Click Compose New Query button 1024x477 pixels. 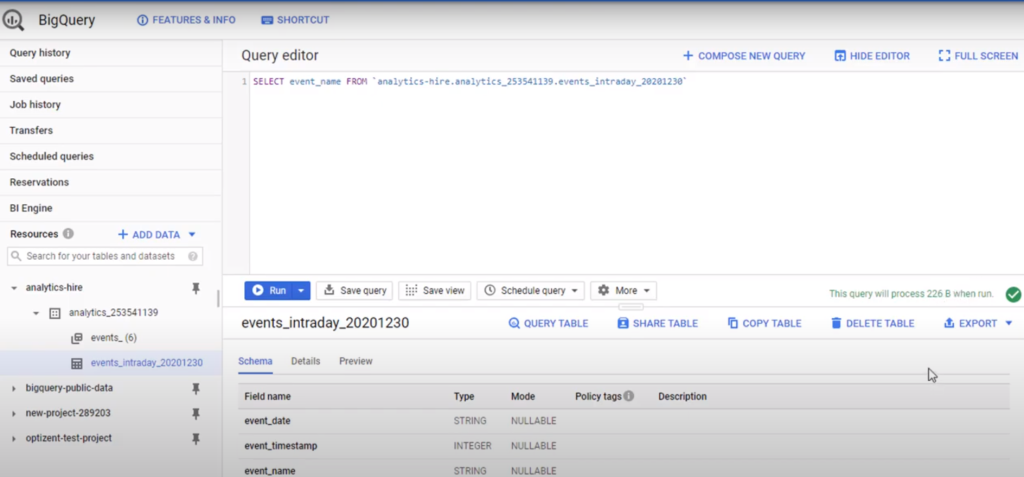click(744, 56)
